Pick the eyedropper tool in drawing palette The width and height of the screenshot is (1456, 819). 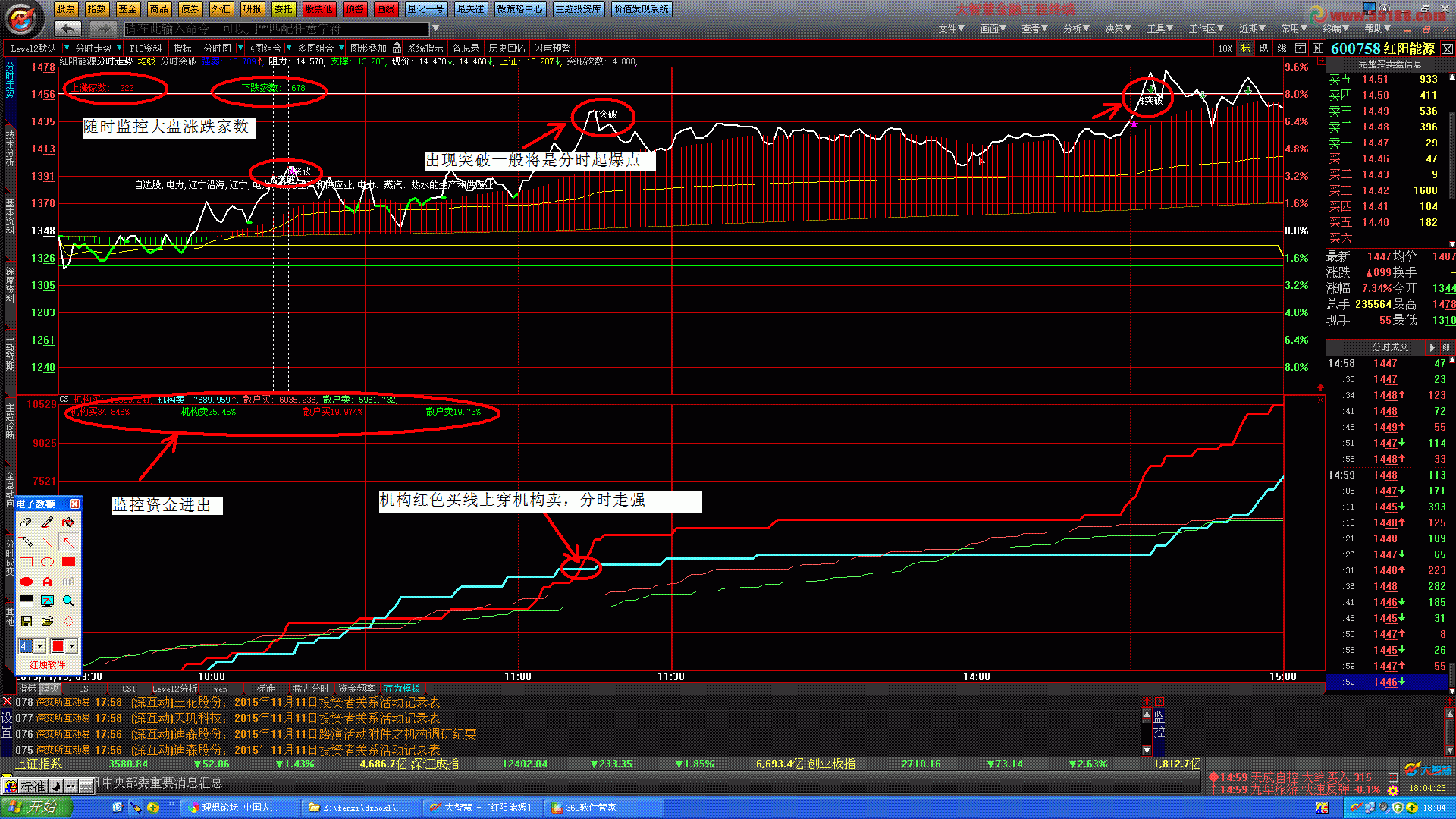[47, 522]
